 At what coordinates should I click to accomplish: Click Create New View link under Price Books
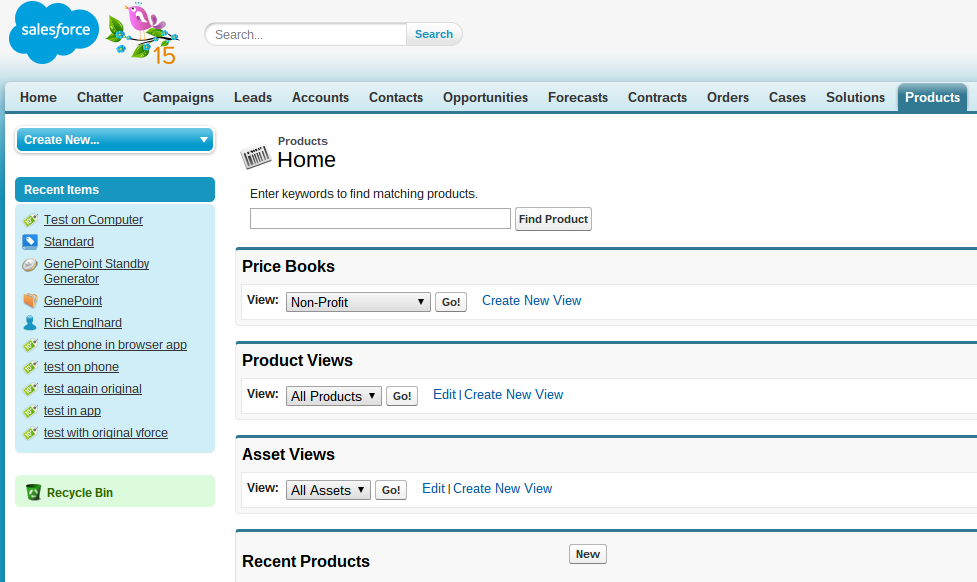tap(531, 301)
